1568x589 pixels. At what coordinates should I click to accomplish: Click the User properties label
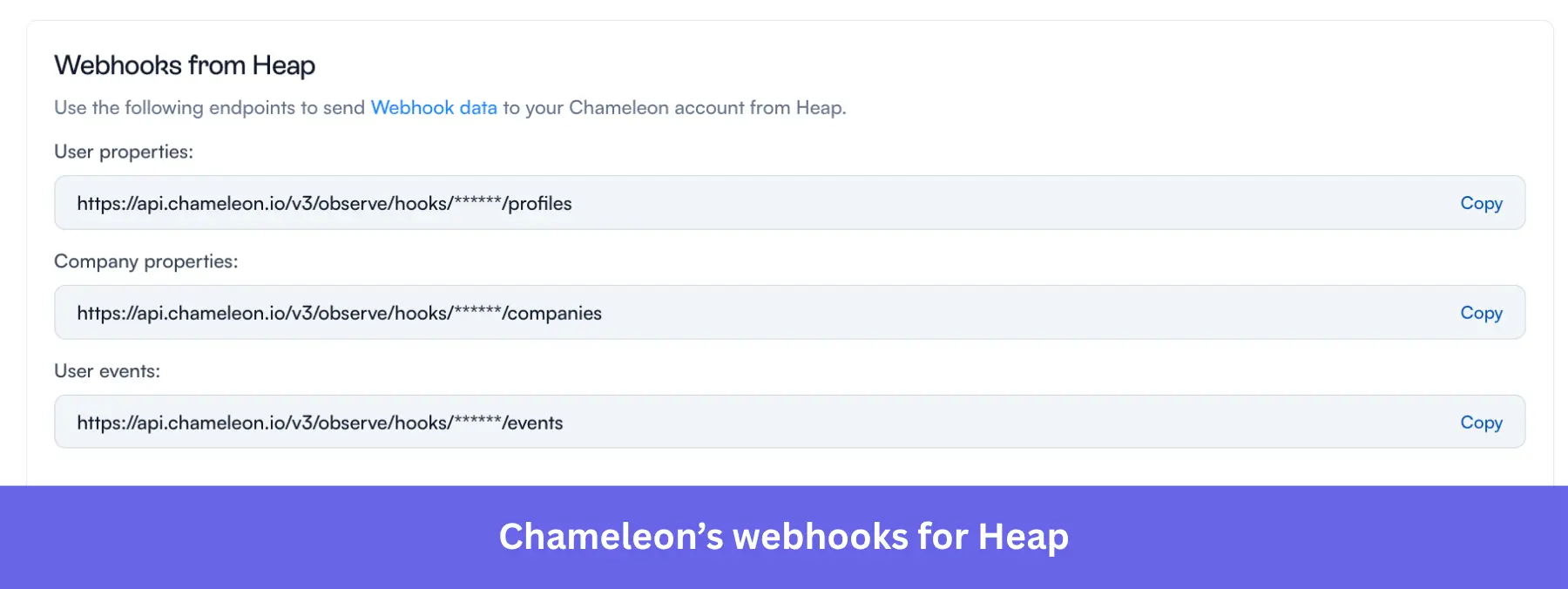point(123,151)
